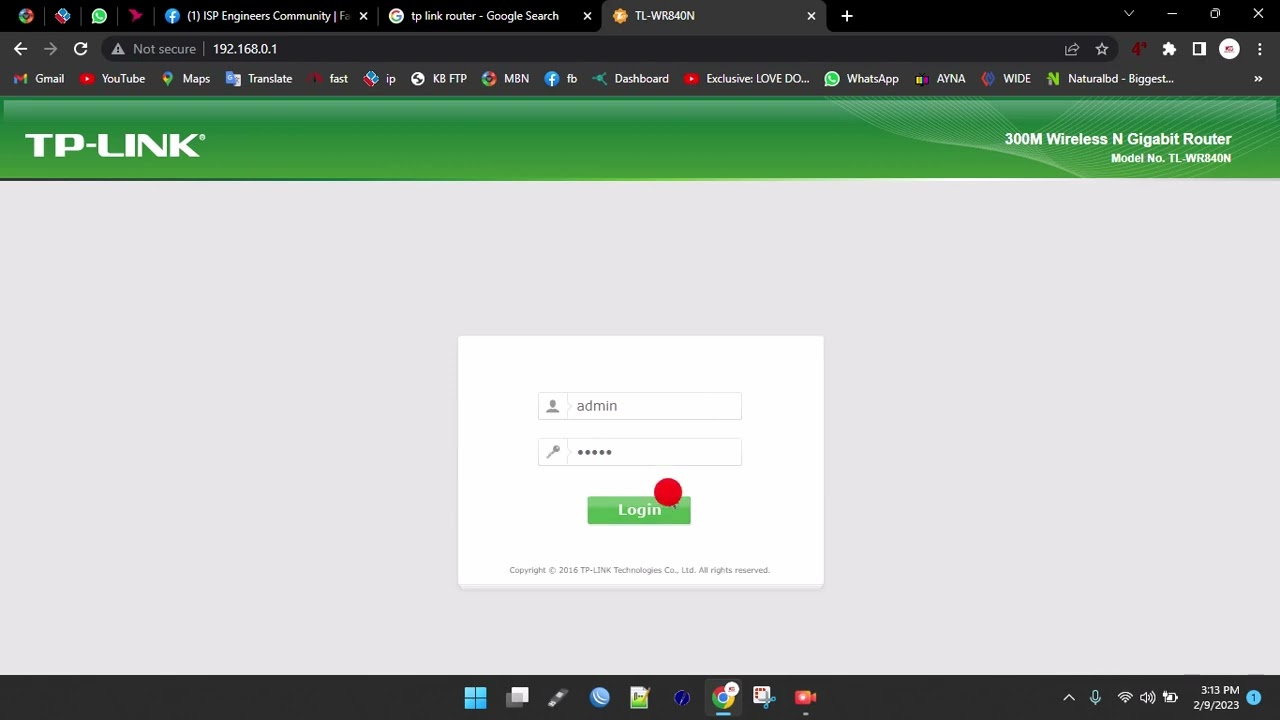Viewport: 1280px width, 720px height.
Task: Open AYNA bookmark
Action: [940, 79]
